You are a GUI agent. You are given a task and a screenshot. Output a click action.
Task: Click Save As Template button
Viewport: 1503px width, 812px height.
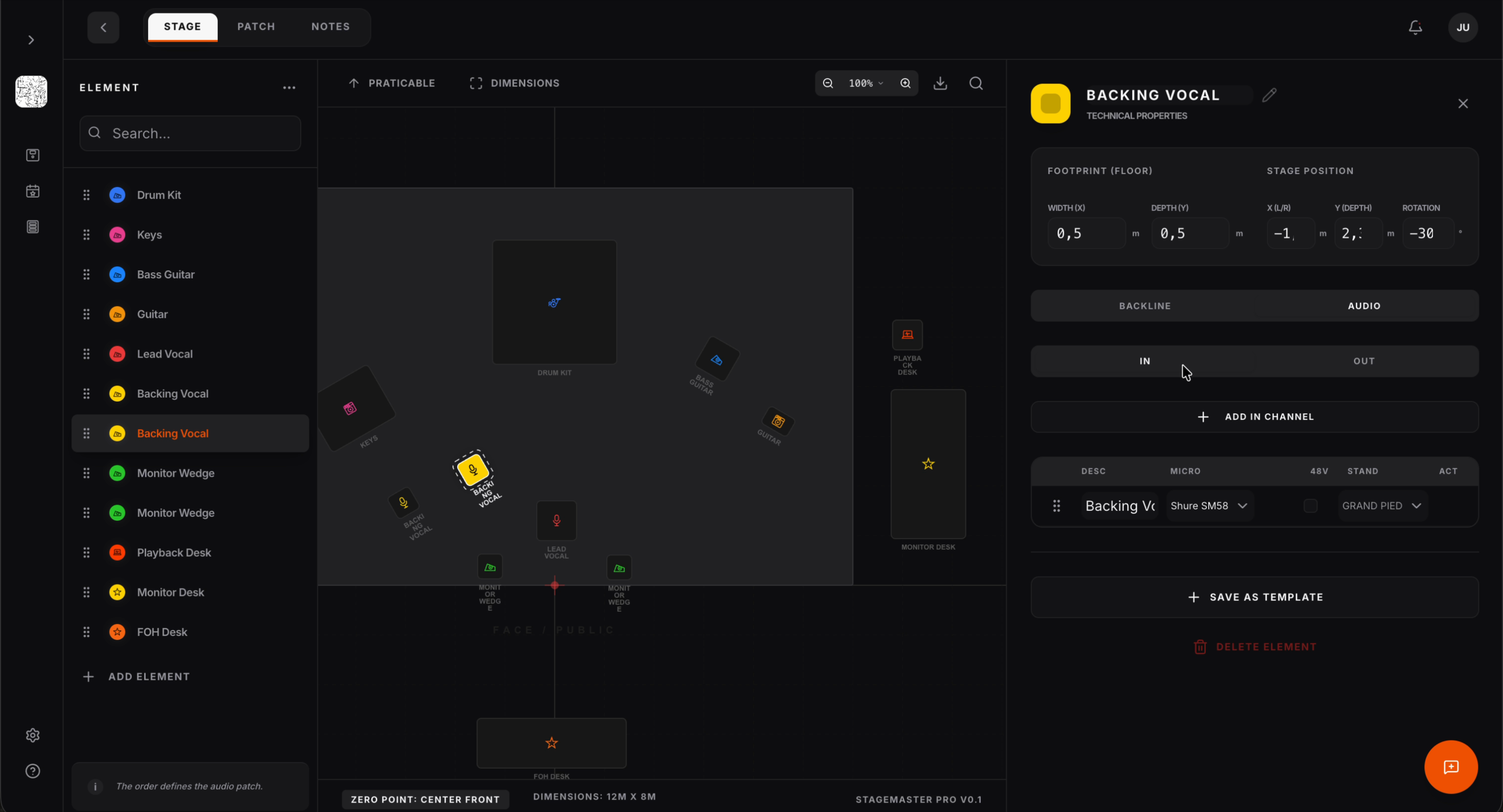point(1254,597)
